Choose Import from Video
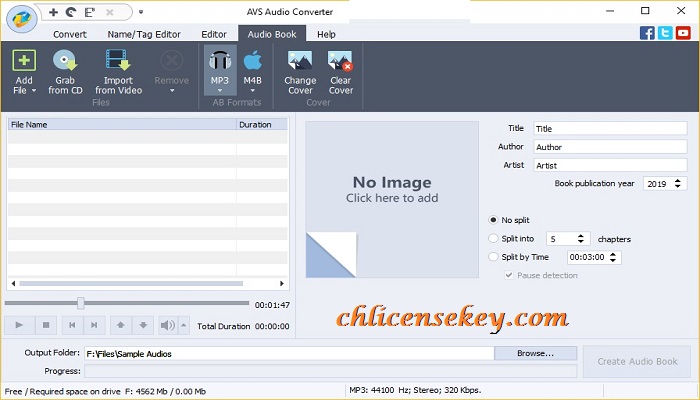Screen dimensions: 700x400 point(118,71)
